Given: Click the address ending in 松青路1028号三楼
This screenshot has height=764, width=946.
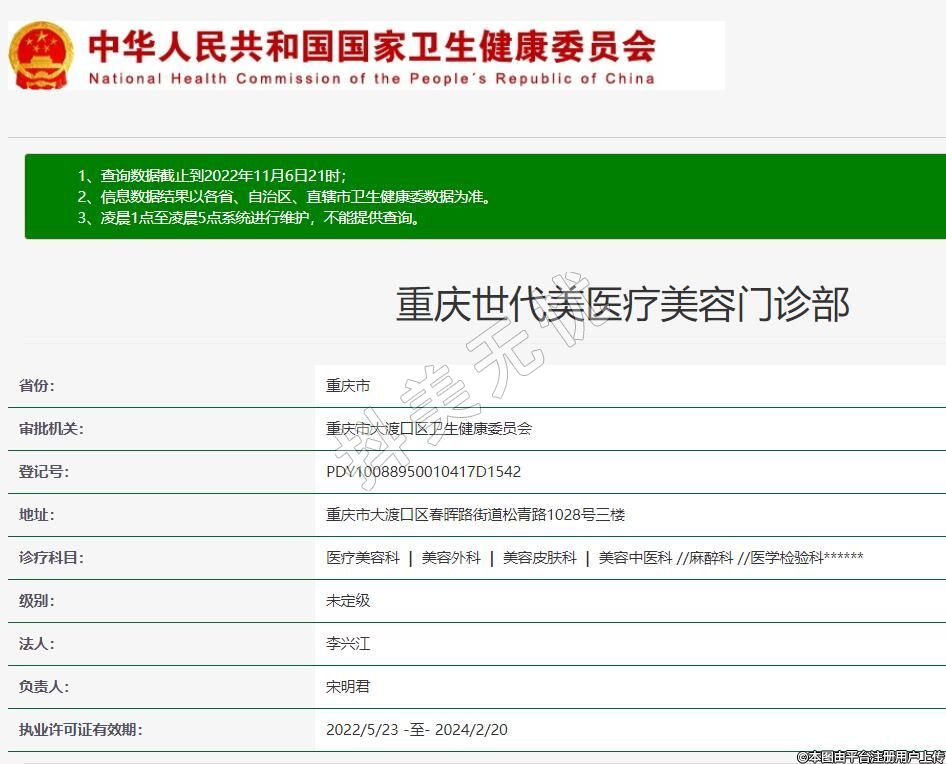Looking at the screenshot, I should [475, 515].
